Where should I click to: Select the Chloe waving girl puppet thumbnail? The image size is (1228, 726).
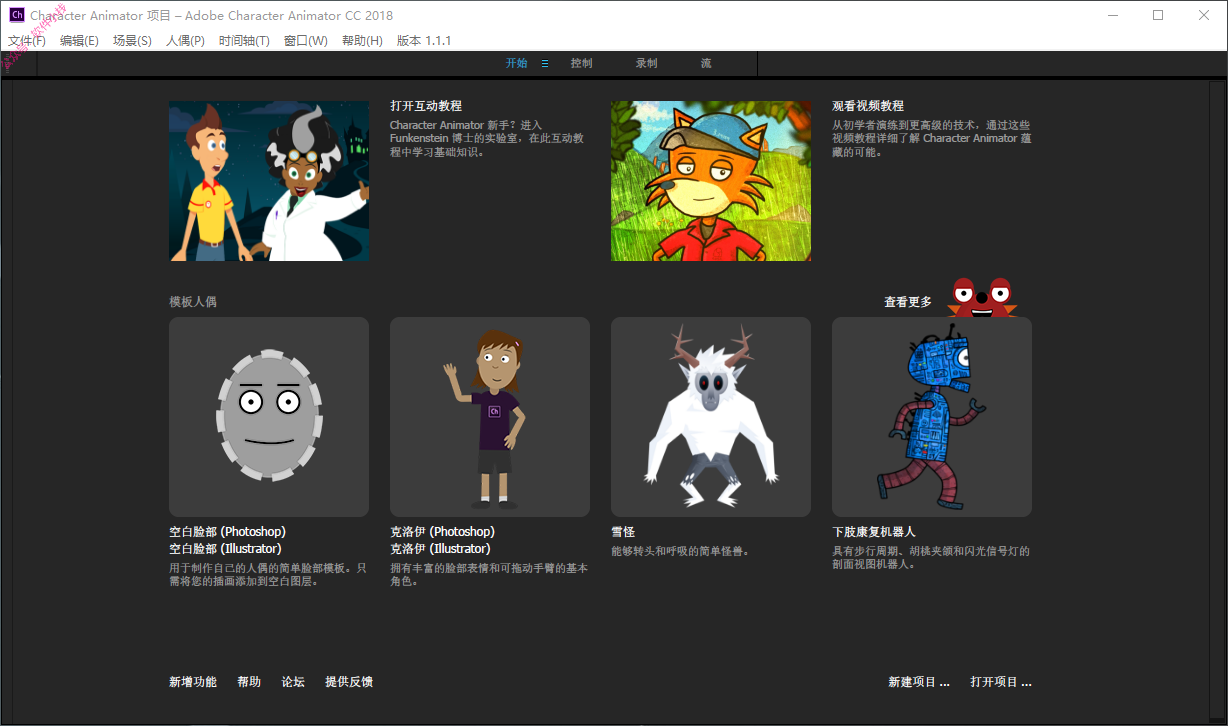pyautogui.click(x=490, y=417)
